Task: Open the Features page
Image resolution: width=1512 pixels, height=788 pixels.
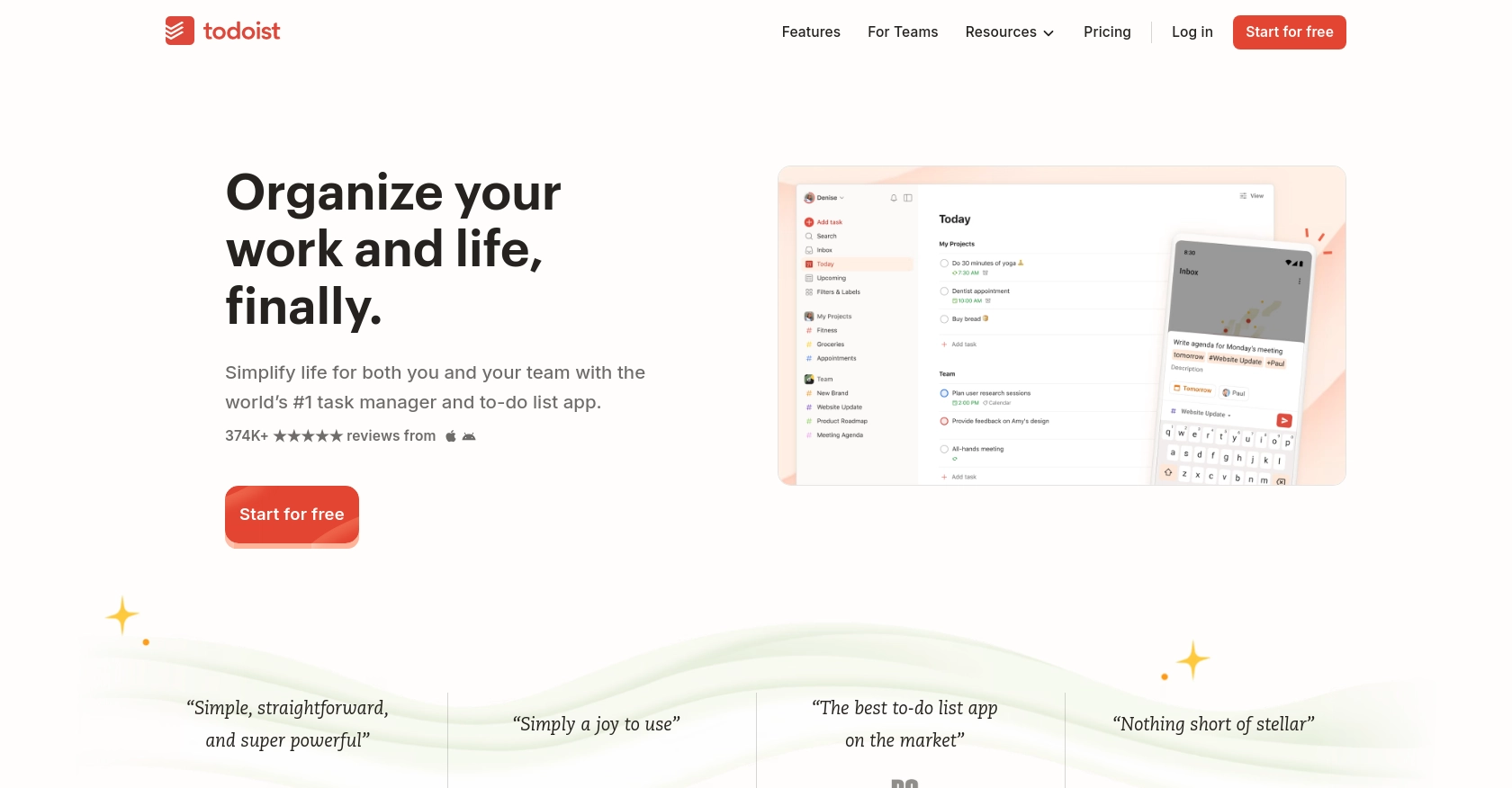Action: coord(811,32)
